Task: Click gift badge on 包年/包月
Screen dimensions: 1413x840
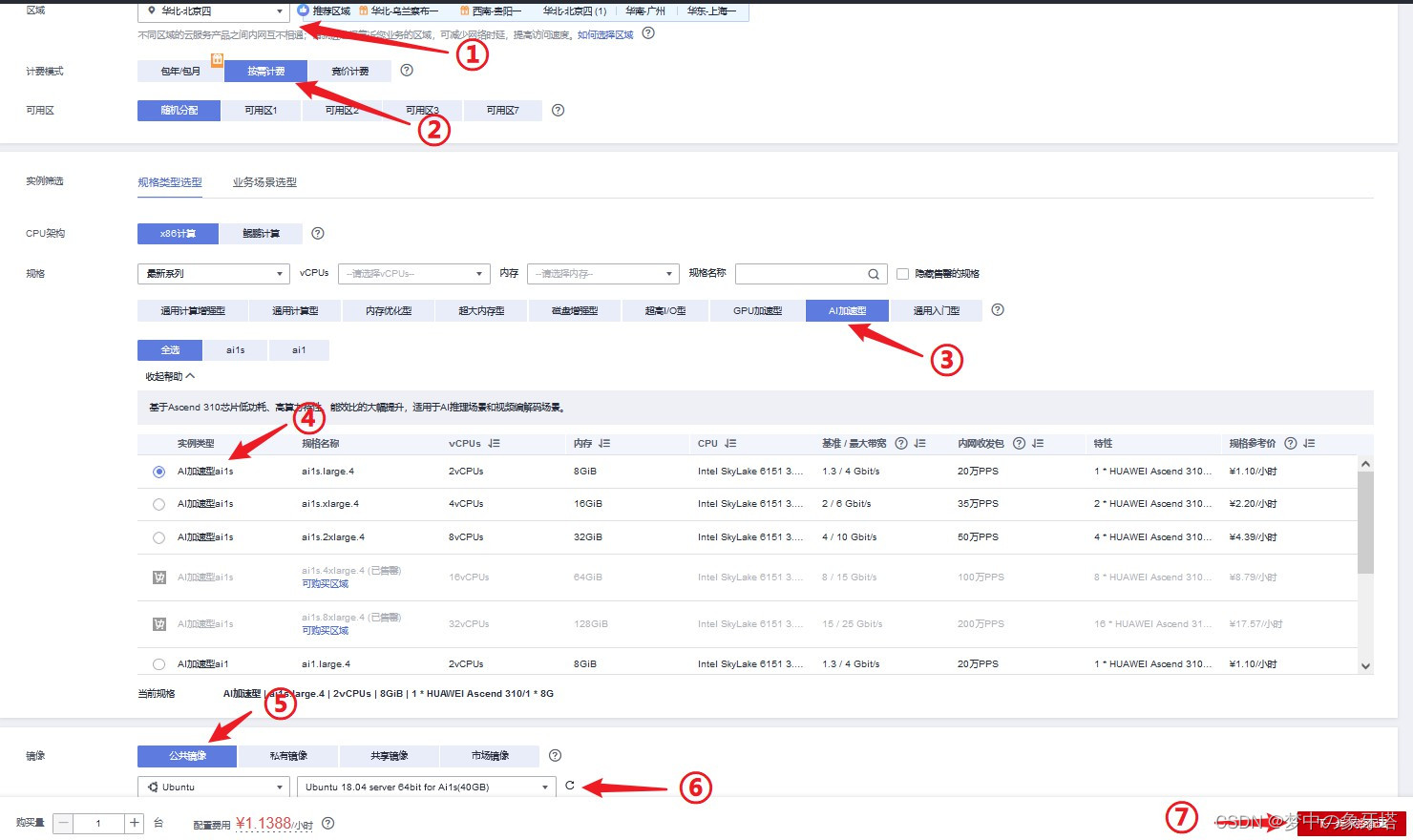Action: pos(217,60)
